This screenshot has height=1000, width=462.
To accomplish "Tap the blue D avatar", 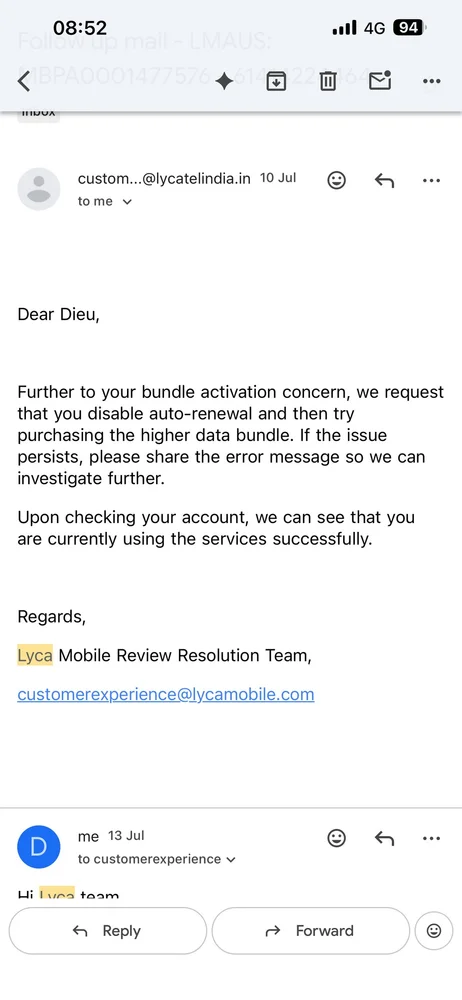I will point(39,846).
